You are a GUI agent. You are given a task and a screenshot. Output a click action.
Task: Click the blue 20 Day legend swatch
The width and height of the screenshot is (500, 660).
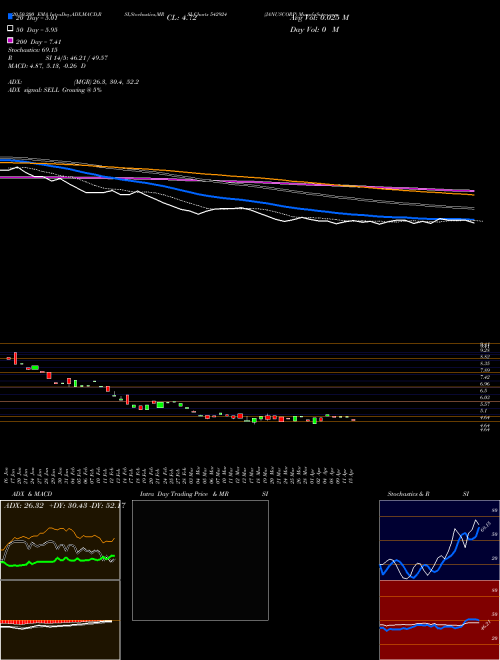tap(10, 17)
